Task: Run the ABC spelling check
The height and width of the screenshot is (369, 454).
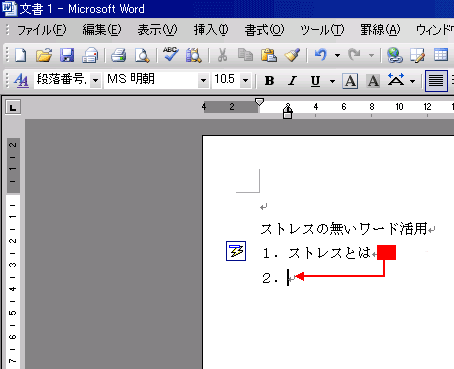Action: pos(171,54)
